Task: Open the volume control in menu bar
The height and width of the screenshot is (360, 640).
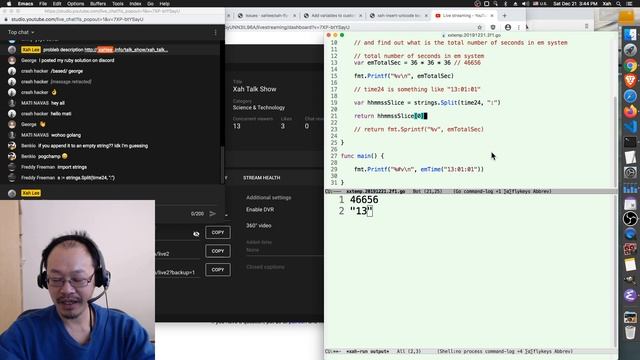Action: point(525,4)
